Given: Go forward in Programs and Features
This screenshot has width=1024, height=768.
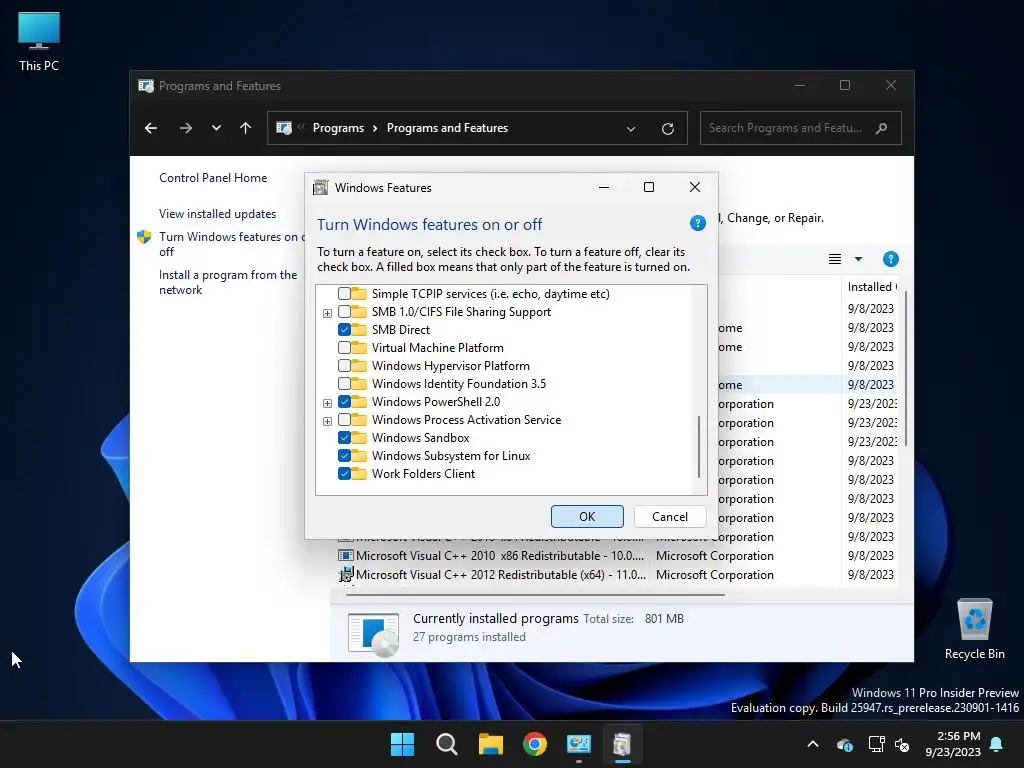Looking at the screenshot, I should [x=185, y=128].
